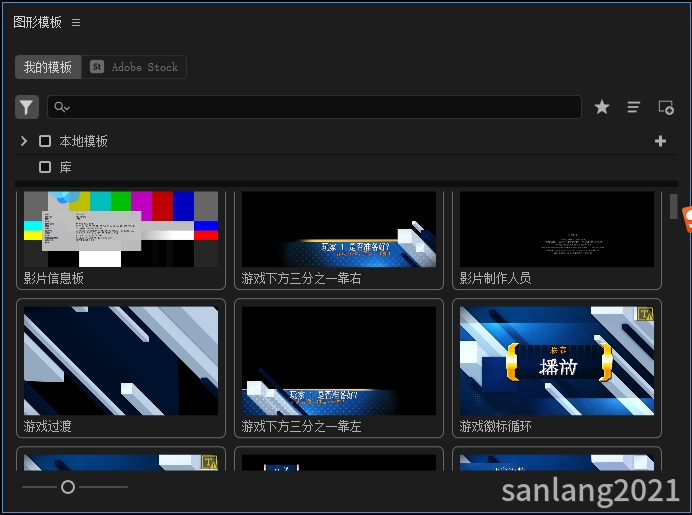Viewport: 692px width, 515px height.
Task: Click the filter funnel icon
Action: (27, 107)
